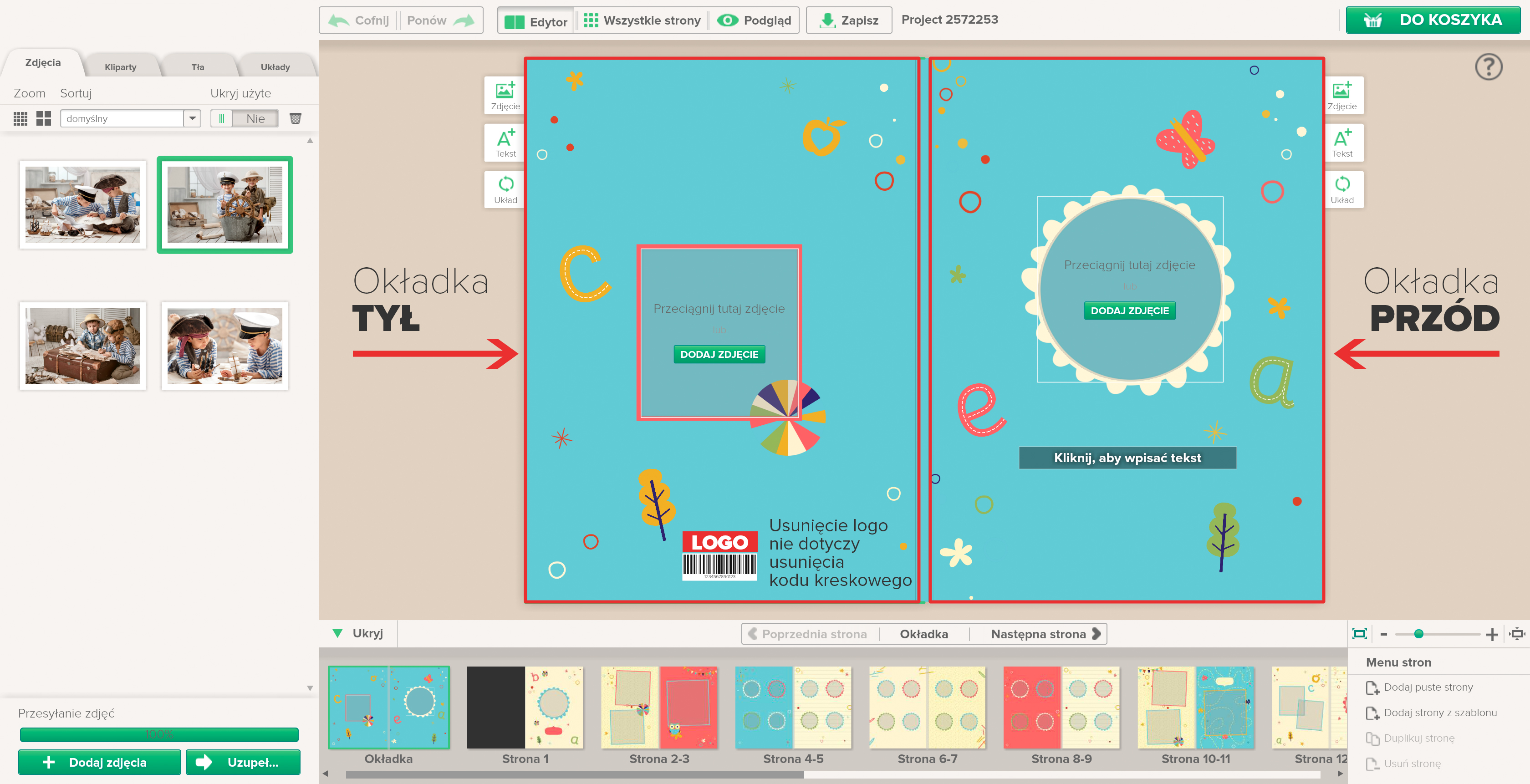1530x784 pixels.
Task: Open Podgląd preview mode
Action: coord(755,20)
